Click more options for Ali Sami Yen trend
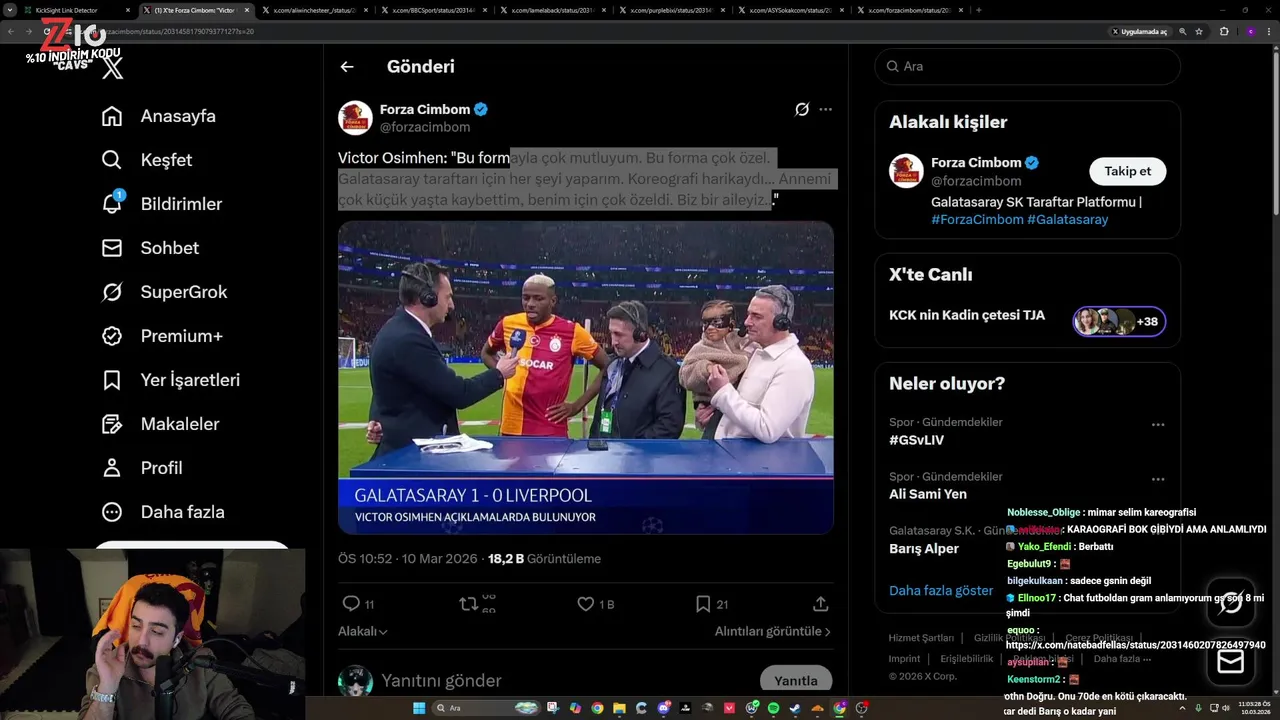 1158,480
